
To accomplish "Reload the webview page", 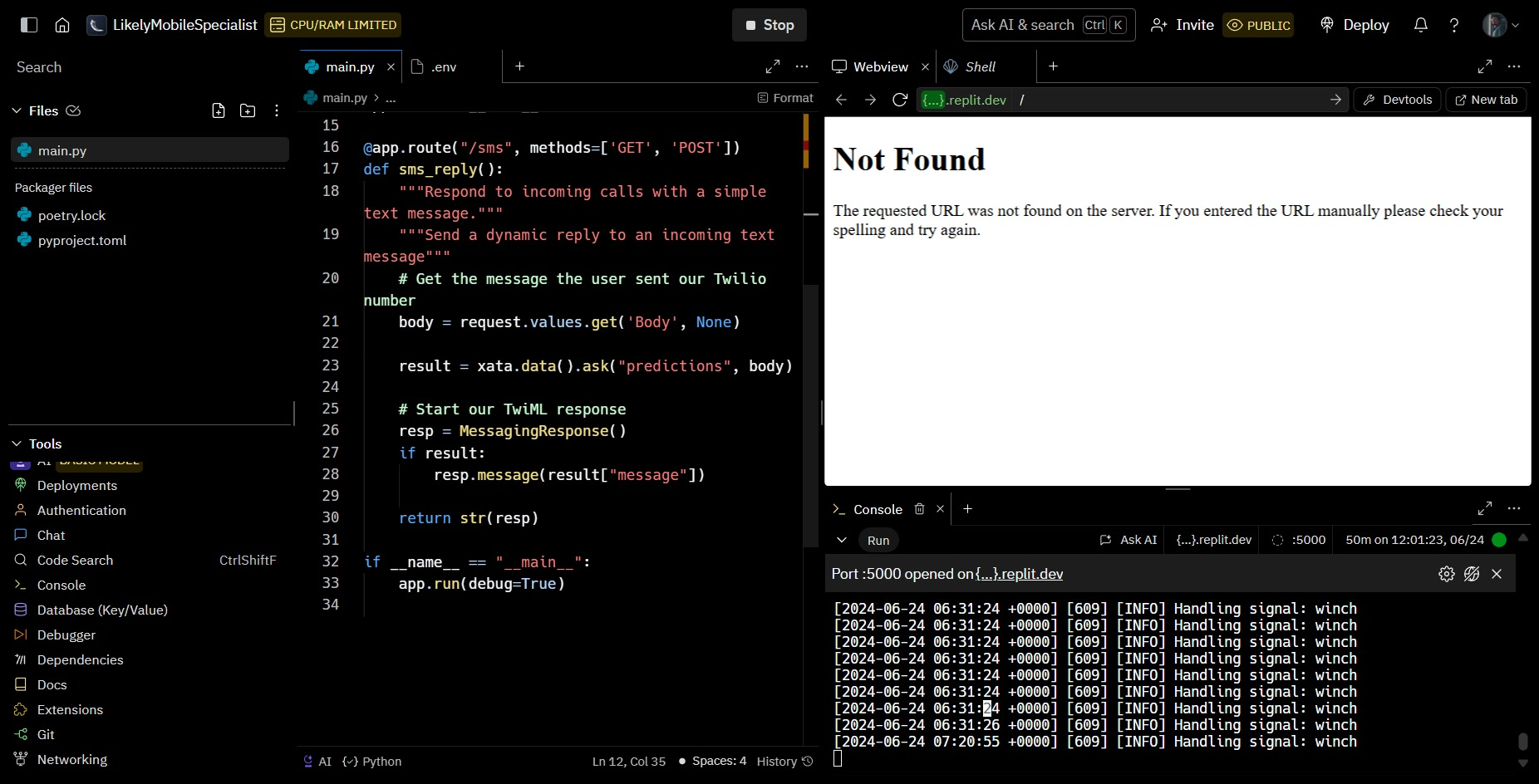I will point(899,100).
